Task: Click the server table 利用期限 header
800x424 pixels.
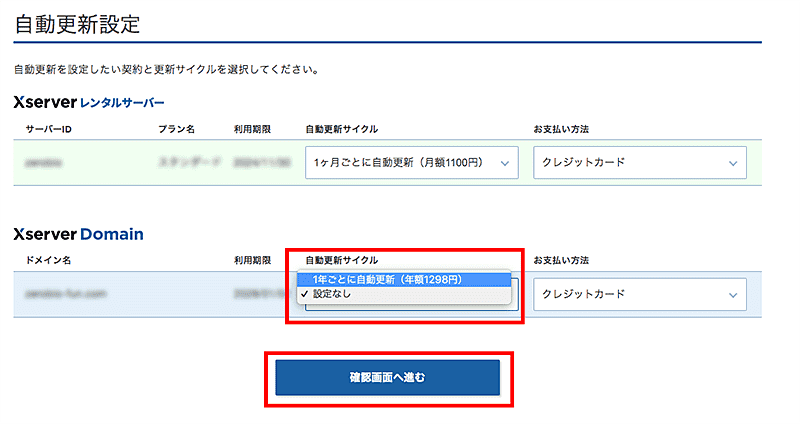Action: (252, 129)
